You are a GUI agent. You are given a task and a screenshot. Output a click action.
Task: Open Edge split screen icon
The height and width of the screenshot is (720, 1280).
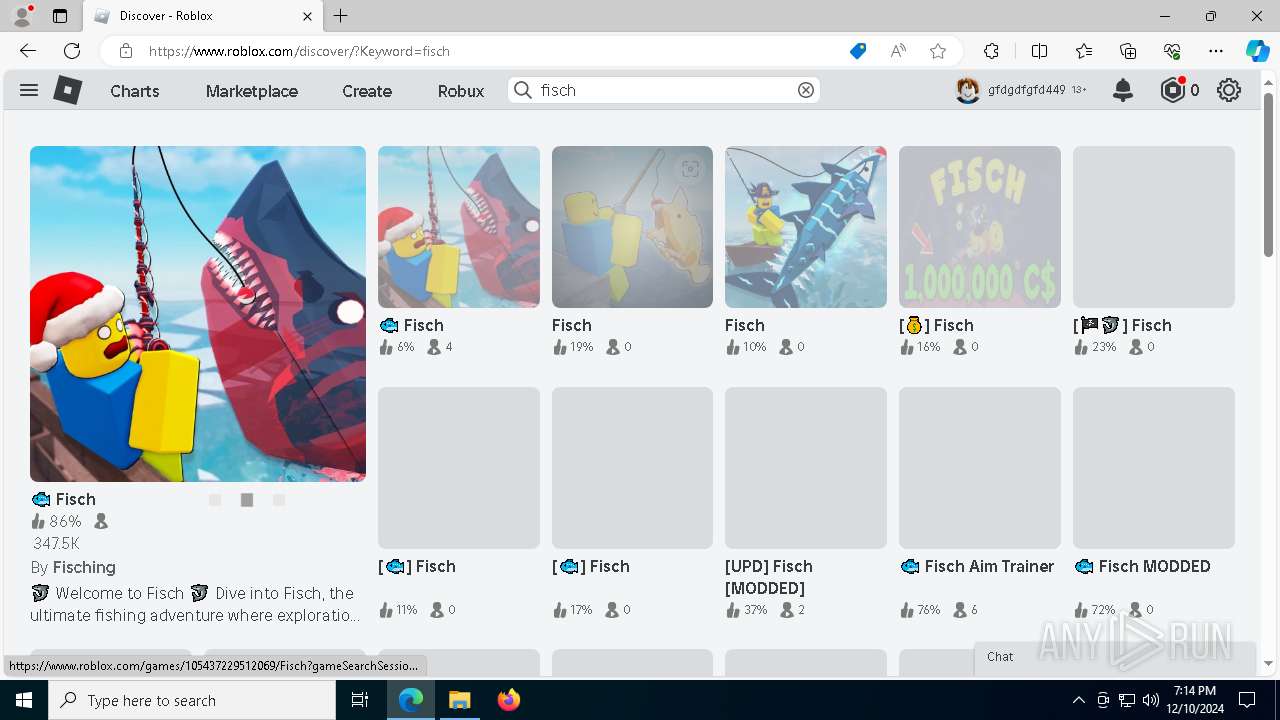[1039, 51]
